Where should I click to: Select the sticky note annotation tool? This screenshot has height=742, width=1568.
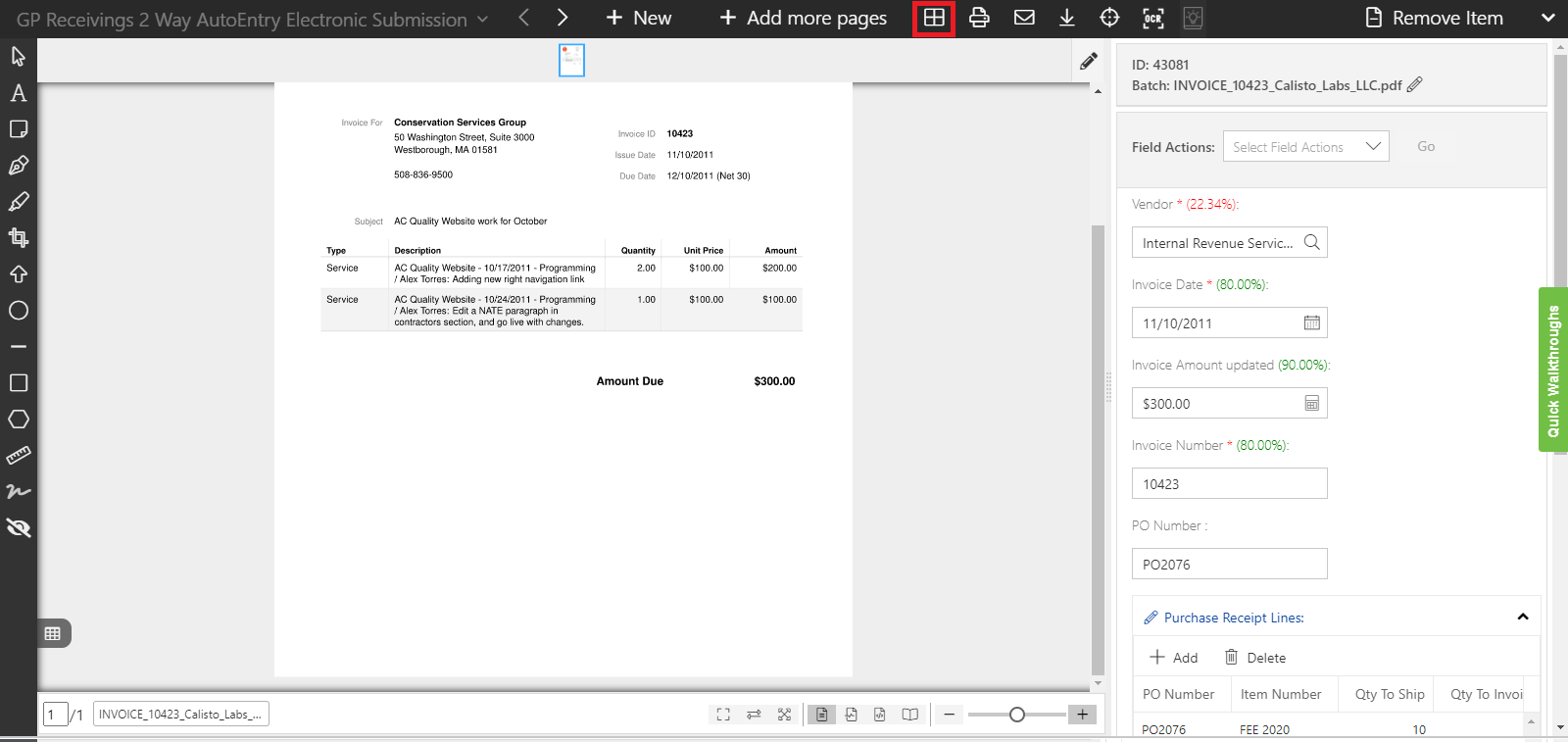pyautogui.click(x=19, y=129)
